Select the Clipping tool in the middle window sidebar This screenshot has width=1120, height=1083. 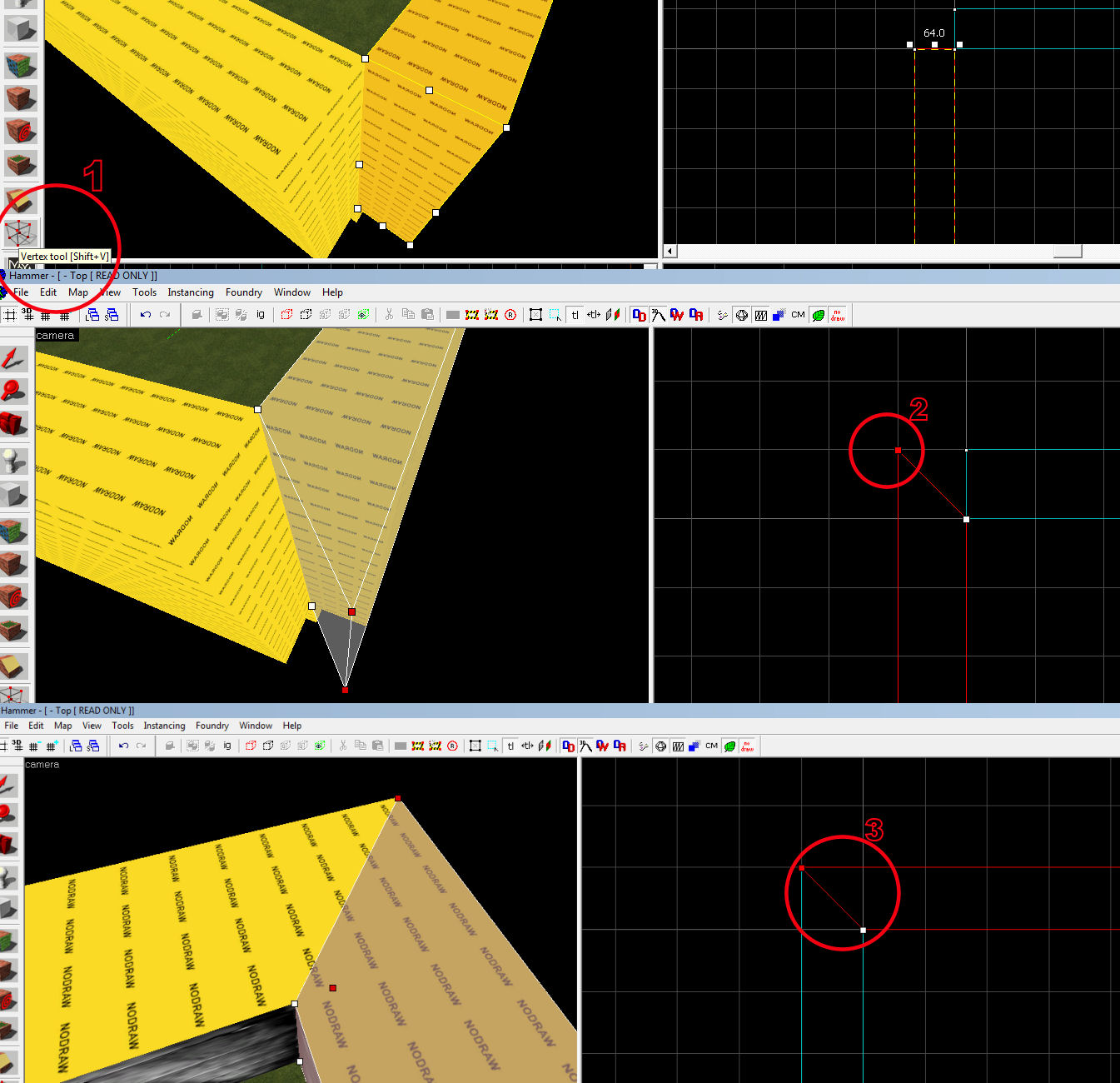[14, 665]
